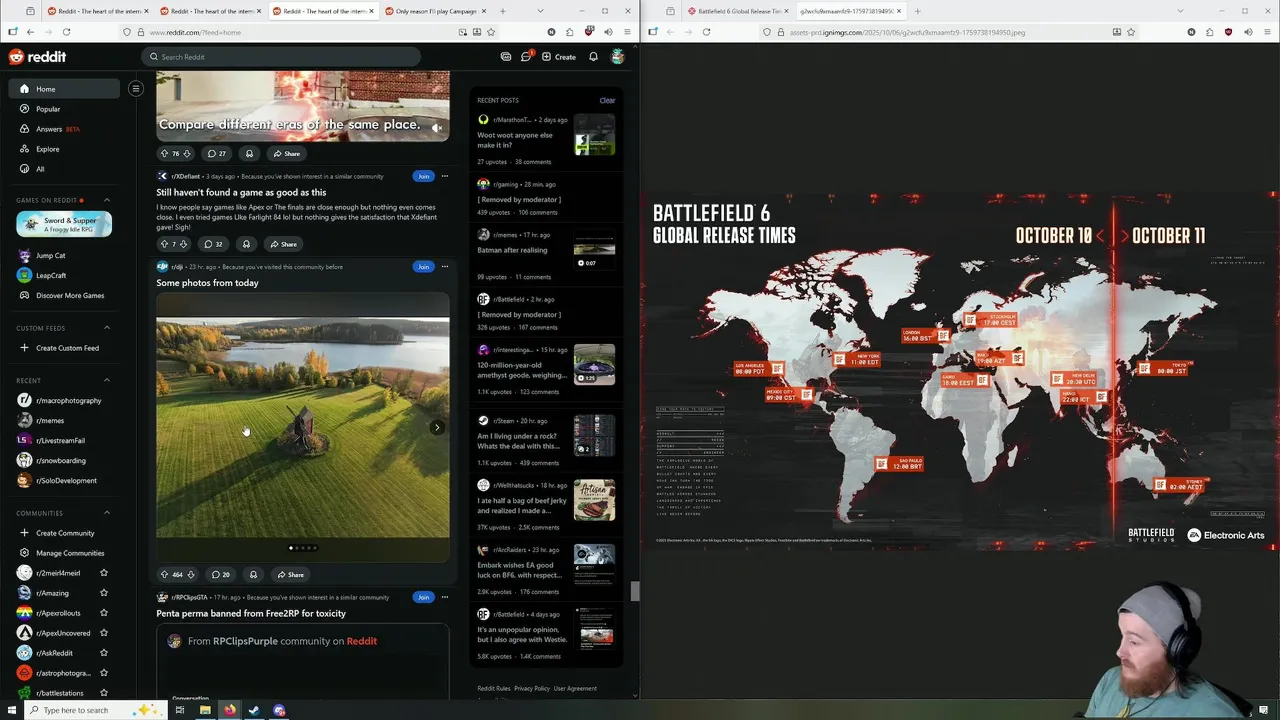Screen dimensions: 1280x720
Task: Open the overflow menu on r/XDefiant post
Action: pos(445,176)
